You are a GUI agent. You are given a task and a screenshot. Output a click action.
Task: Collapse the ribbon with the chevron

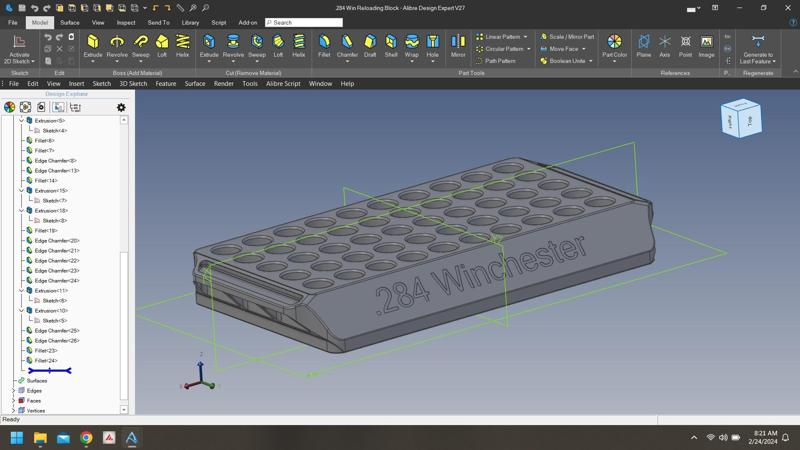[x=795, y=72]
